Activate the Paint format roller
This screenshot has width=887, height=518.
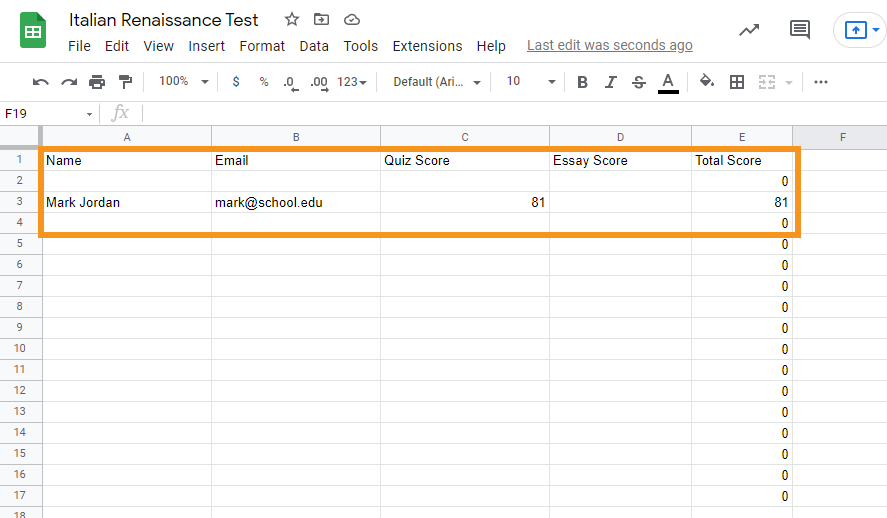pyautogui.click(x=125, y=82)
